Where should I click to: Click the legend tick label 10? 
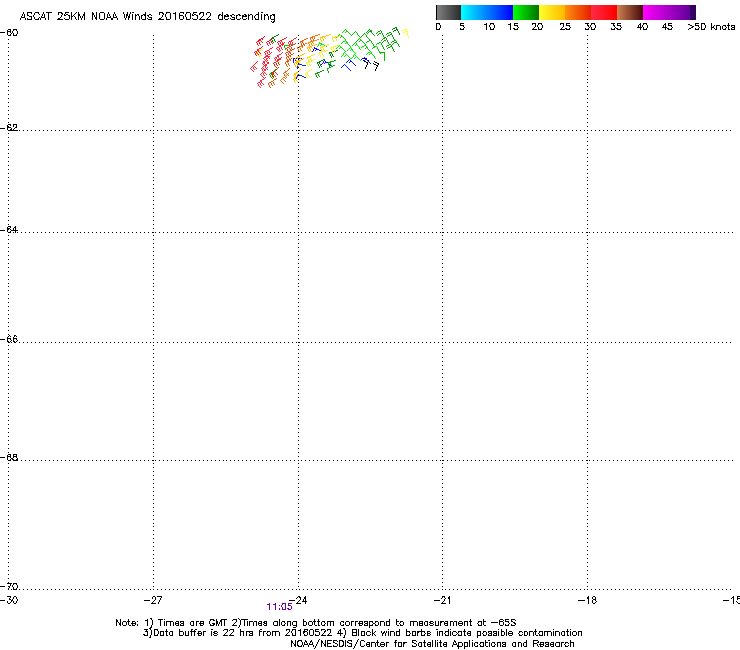pyautogui.click(x=489, y=27)
